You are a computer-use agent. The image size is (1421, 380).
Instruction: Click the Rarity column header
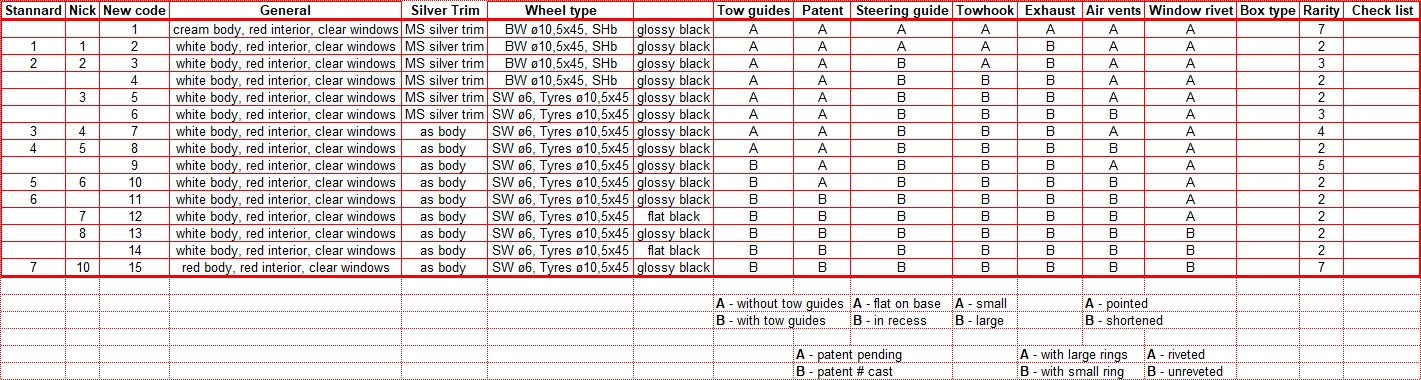(x=1322, y=10)
